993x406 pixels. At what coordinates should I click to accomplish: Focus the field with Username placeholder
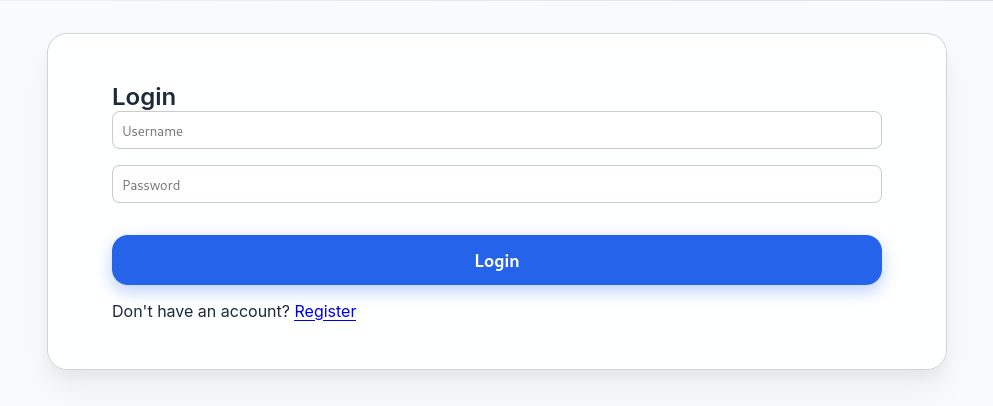[x=400, y=130]
